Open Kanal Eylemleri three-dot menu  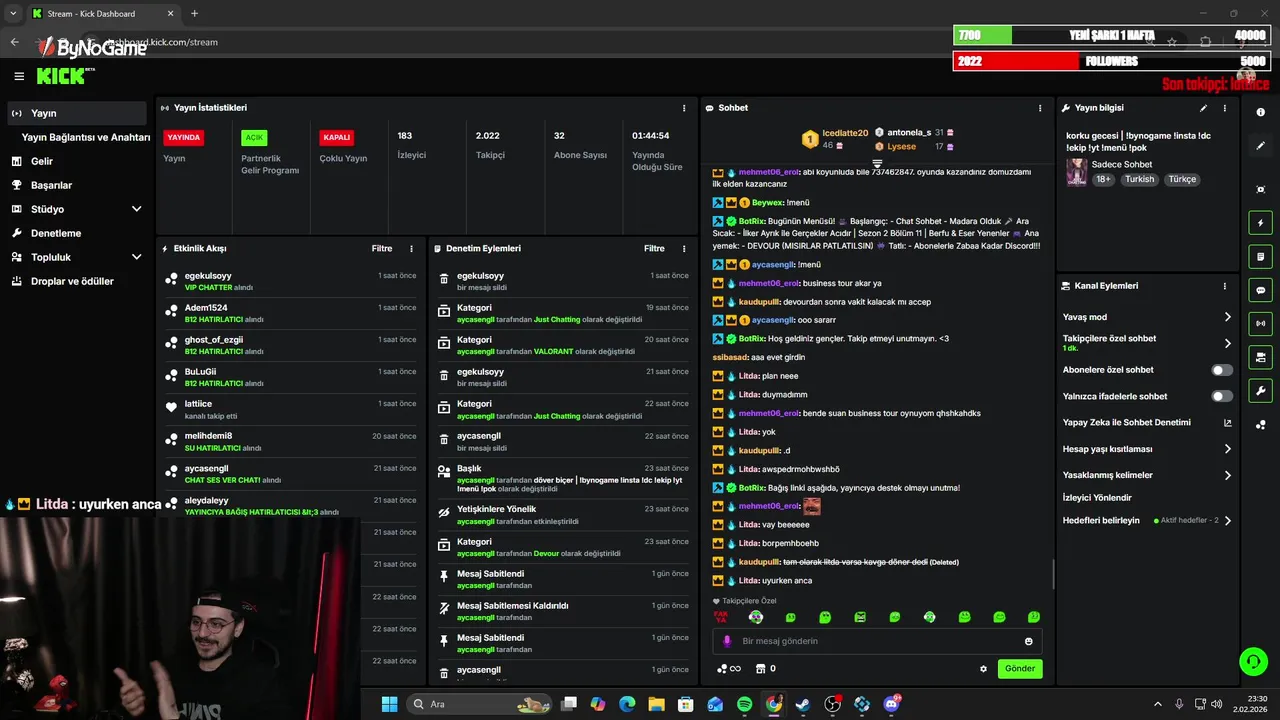tap(1224, 286)
